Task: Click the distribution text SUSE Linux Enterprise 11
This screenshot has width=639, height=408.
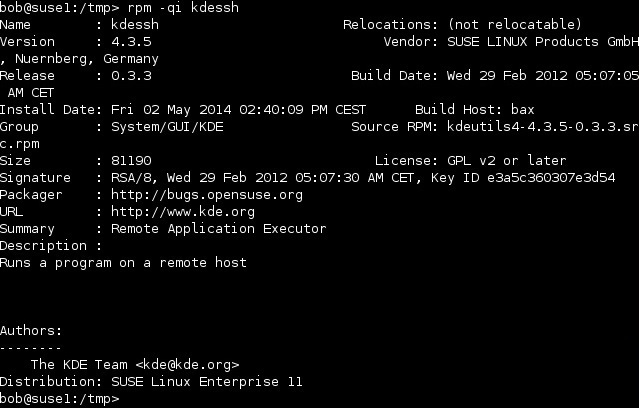Action: click(x=207, y=382)
